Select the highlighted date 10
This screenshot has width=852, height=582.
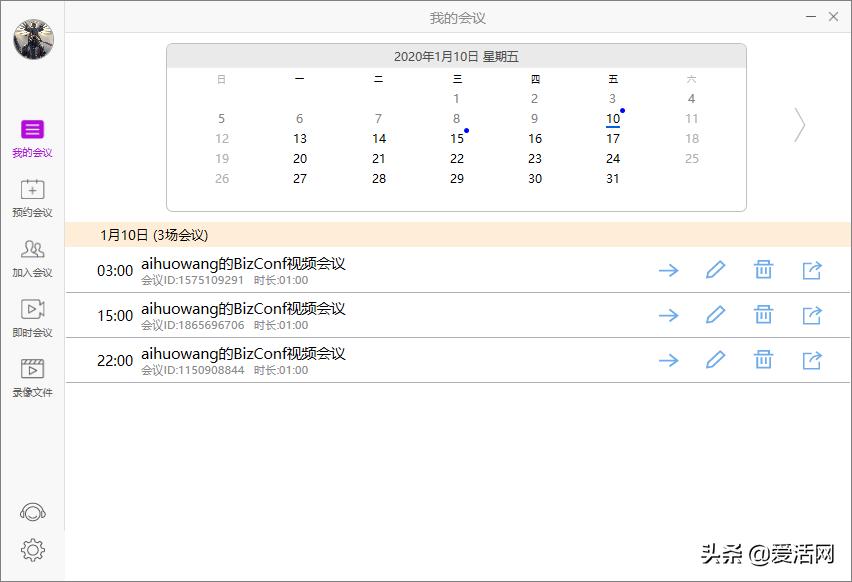(612, 118)
